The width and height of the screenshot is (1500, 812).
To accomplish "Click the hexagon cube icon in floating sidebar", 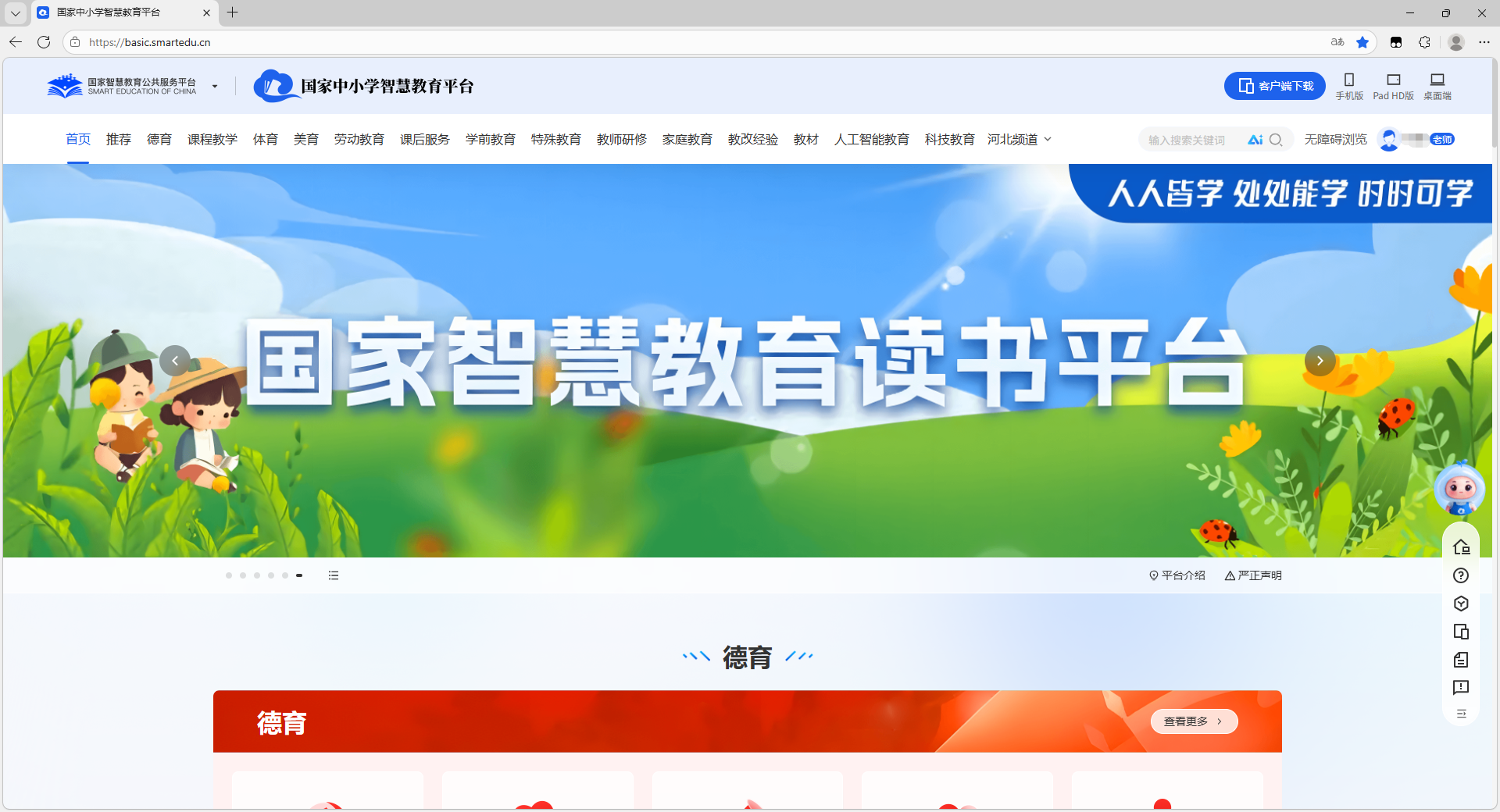I will 1461,604.
